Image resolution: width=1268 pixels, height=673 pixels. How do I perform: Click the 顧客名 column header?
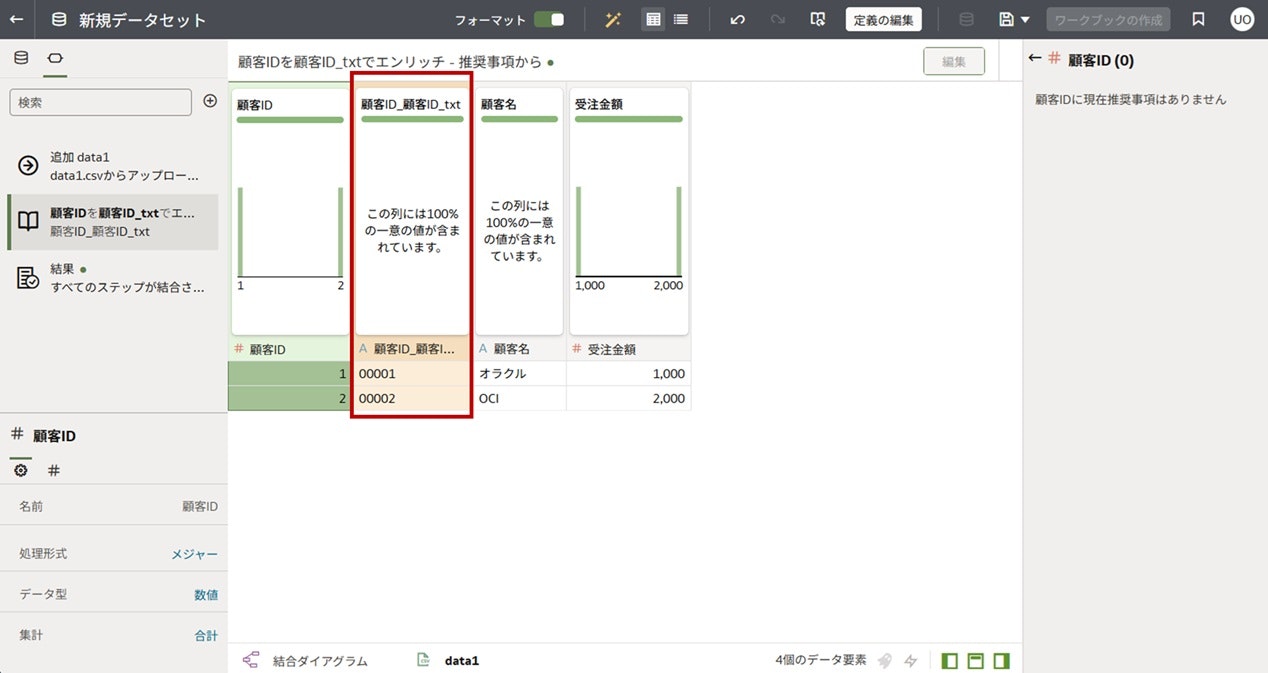point(520,349)
